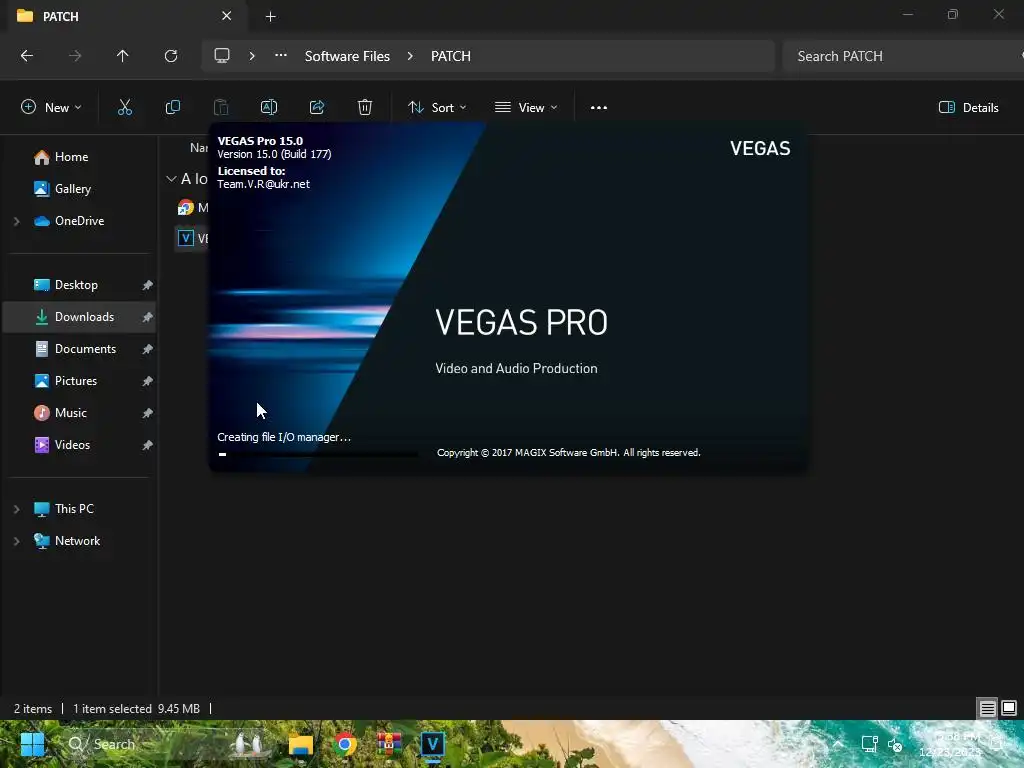
Task: Toggle the Details pane
Action: (x=968, y=108)
